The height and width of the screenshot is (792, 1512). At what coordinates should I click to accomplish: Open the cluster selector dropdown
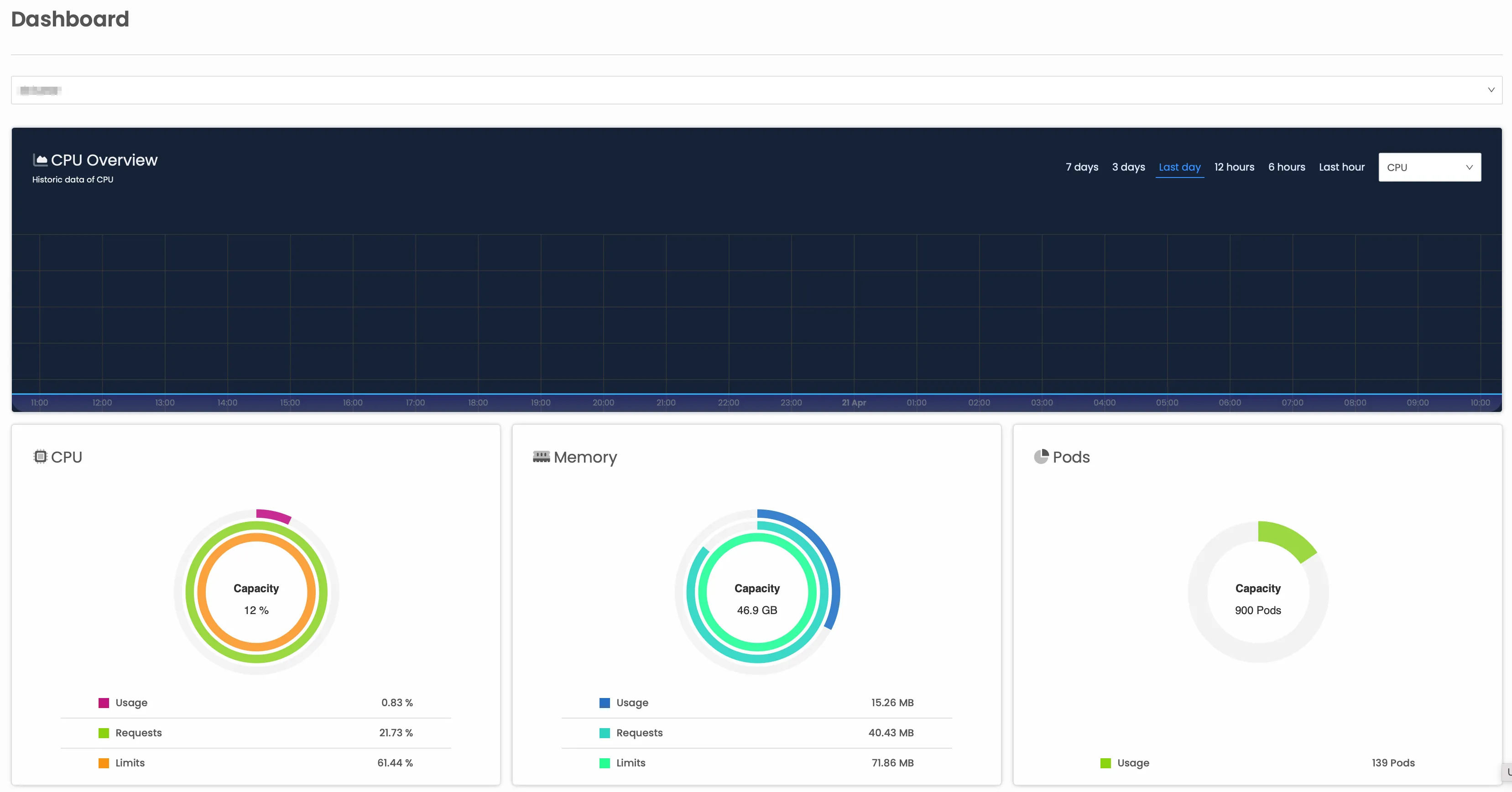coord(756,90)
